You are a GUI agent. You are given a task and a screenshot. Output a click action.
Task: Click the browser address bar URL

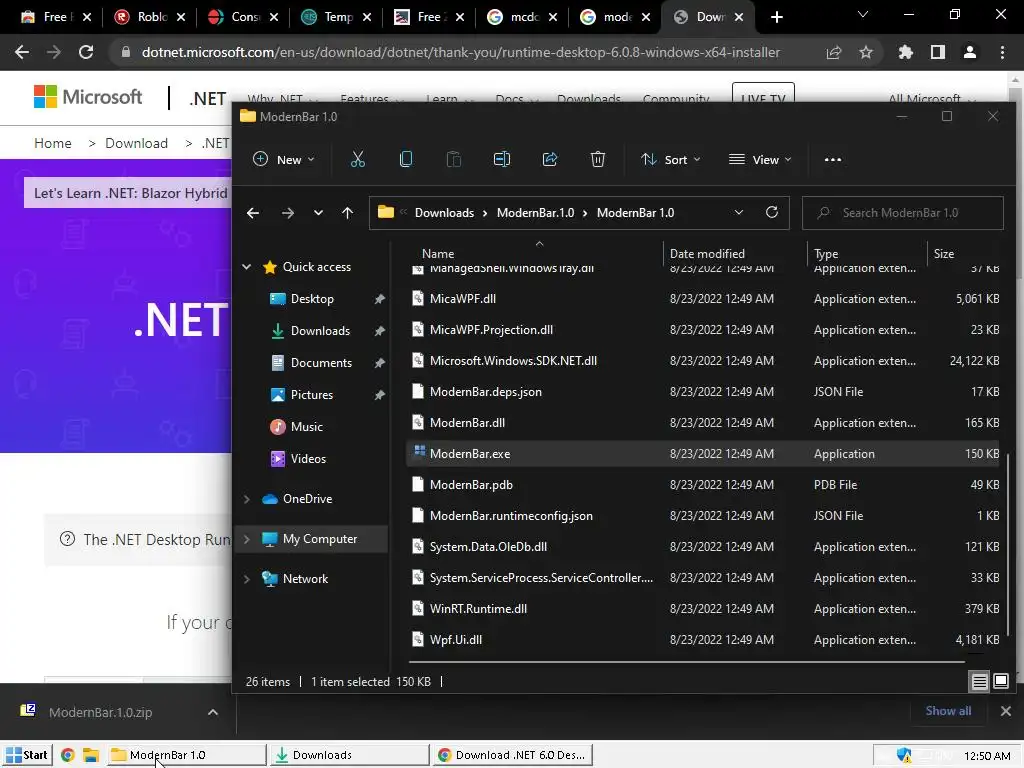460,52
